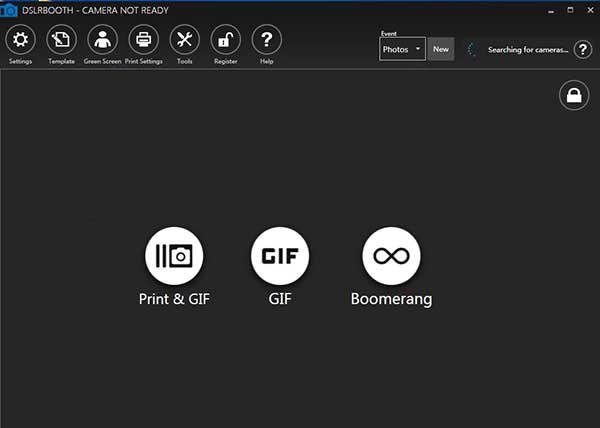Click the padlock lock screen icon
This screenshot has width=600, height=428.
coord(574,95)
